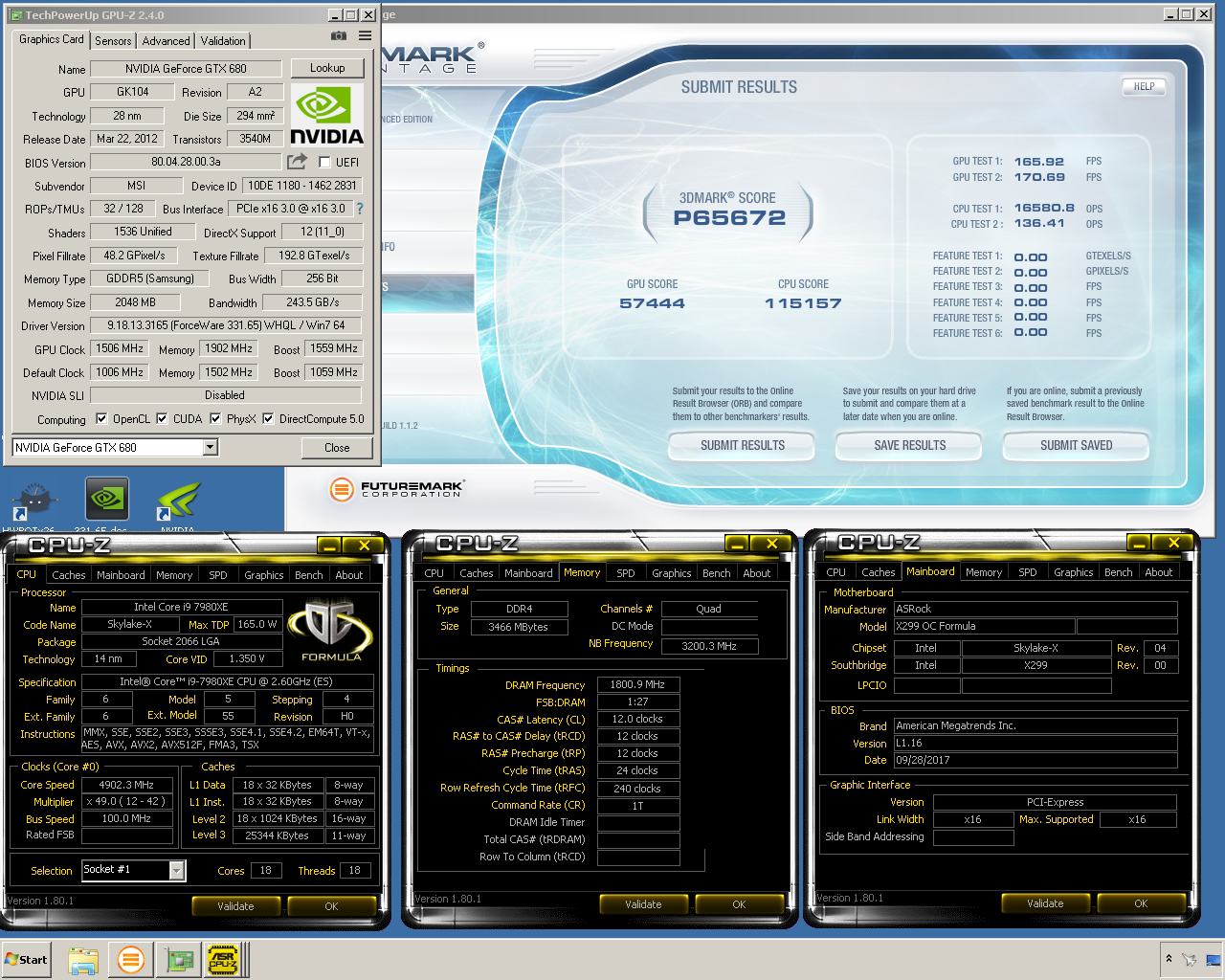Open the NVIDIA desktop shortcut icon
This screenshot has width=1225, height=980.
(x=178, y=500)
